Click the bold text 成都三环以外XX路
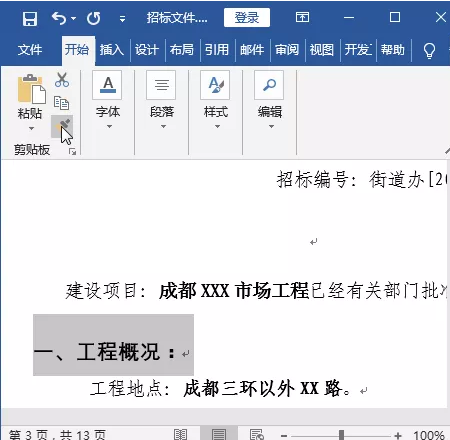 (263, 389)
